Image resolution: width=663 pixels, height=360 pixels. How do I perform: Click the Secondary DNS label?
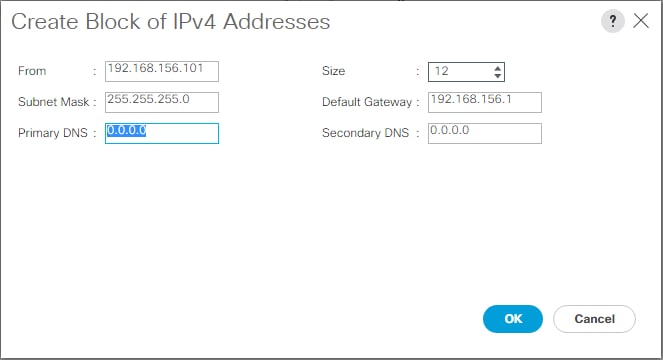(366, 133)
